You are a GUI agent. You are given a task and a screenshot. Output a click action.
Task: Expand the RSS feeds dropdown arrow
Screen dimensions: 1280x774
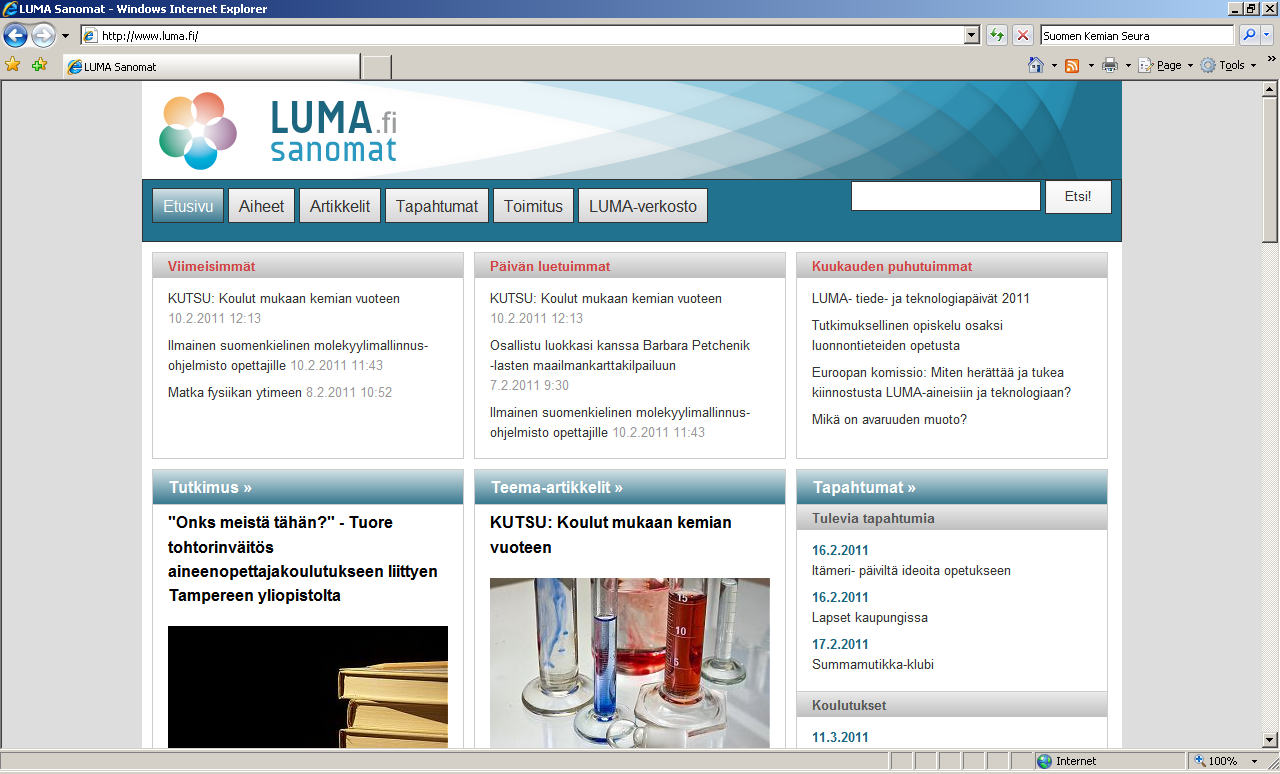pyautogui.click(x=1090, y=65)
